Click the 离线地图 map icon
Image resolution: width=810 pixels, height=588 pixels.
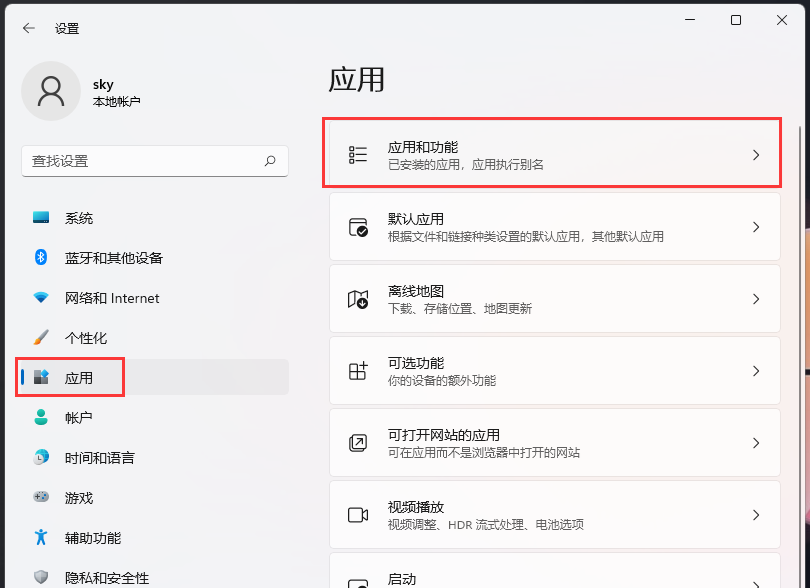[358, 300]
